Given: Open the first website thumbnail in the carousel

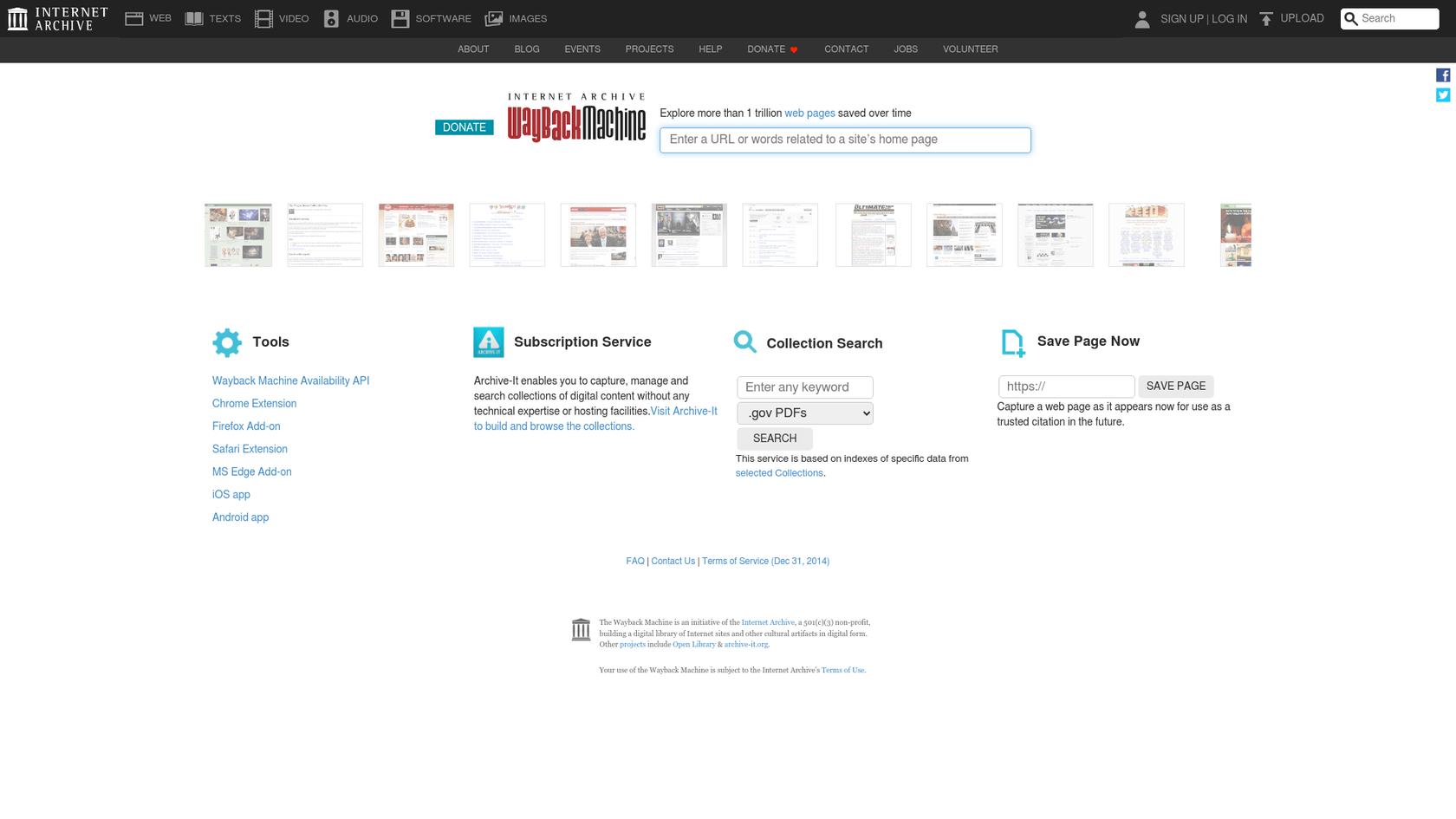Looking at the screenshot, I should point(237,235).
